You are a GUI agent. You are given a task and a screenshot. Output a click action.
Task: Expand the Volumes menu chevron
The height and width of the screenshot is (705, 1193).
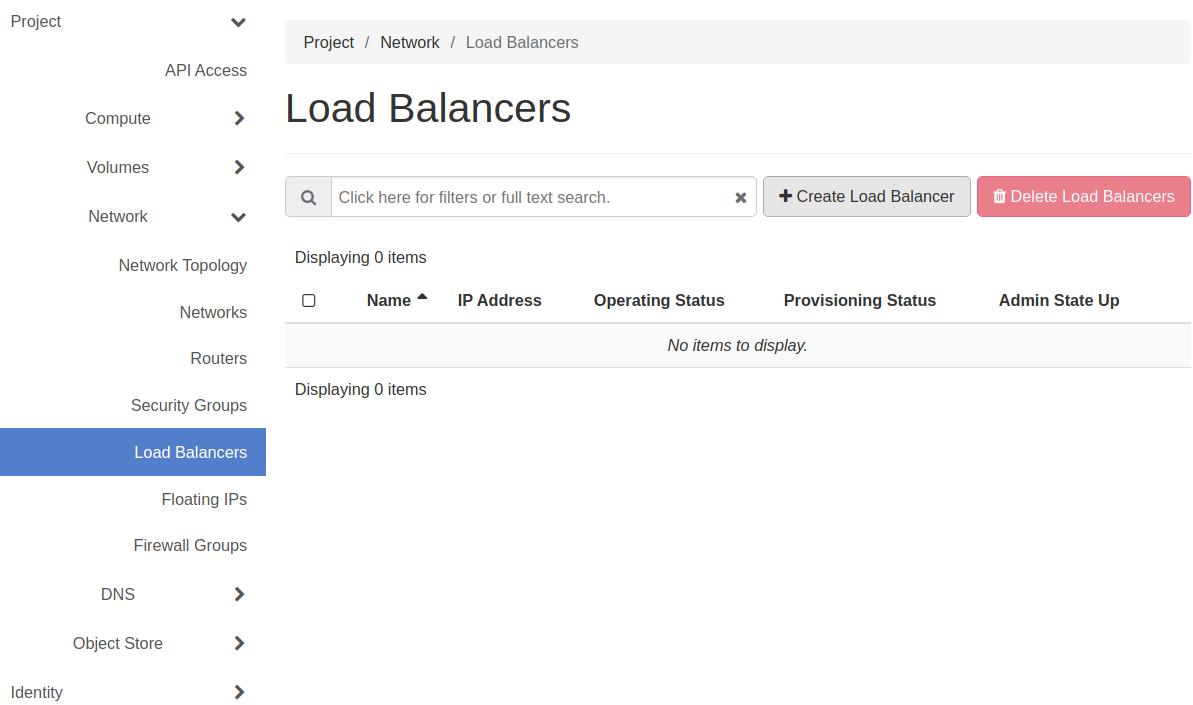239,167
